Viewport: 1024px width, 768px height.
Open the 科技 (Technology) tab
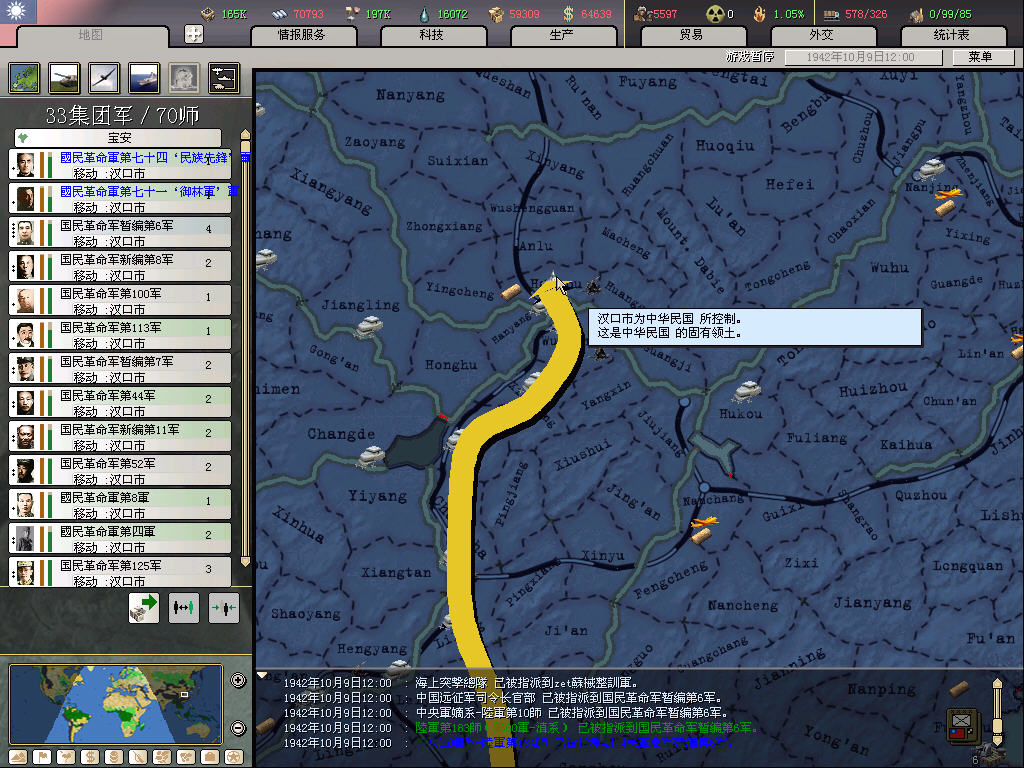coord(431,35)
